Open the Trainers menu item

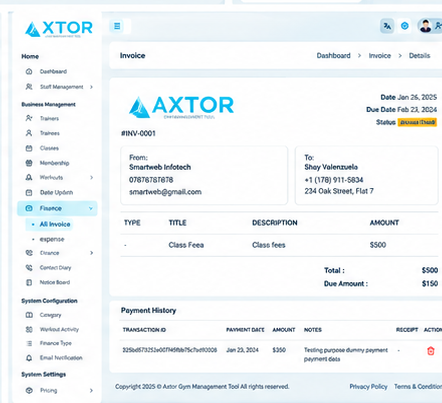[49, 118]
